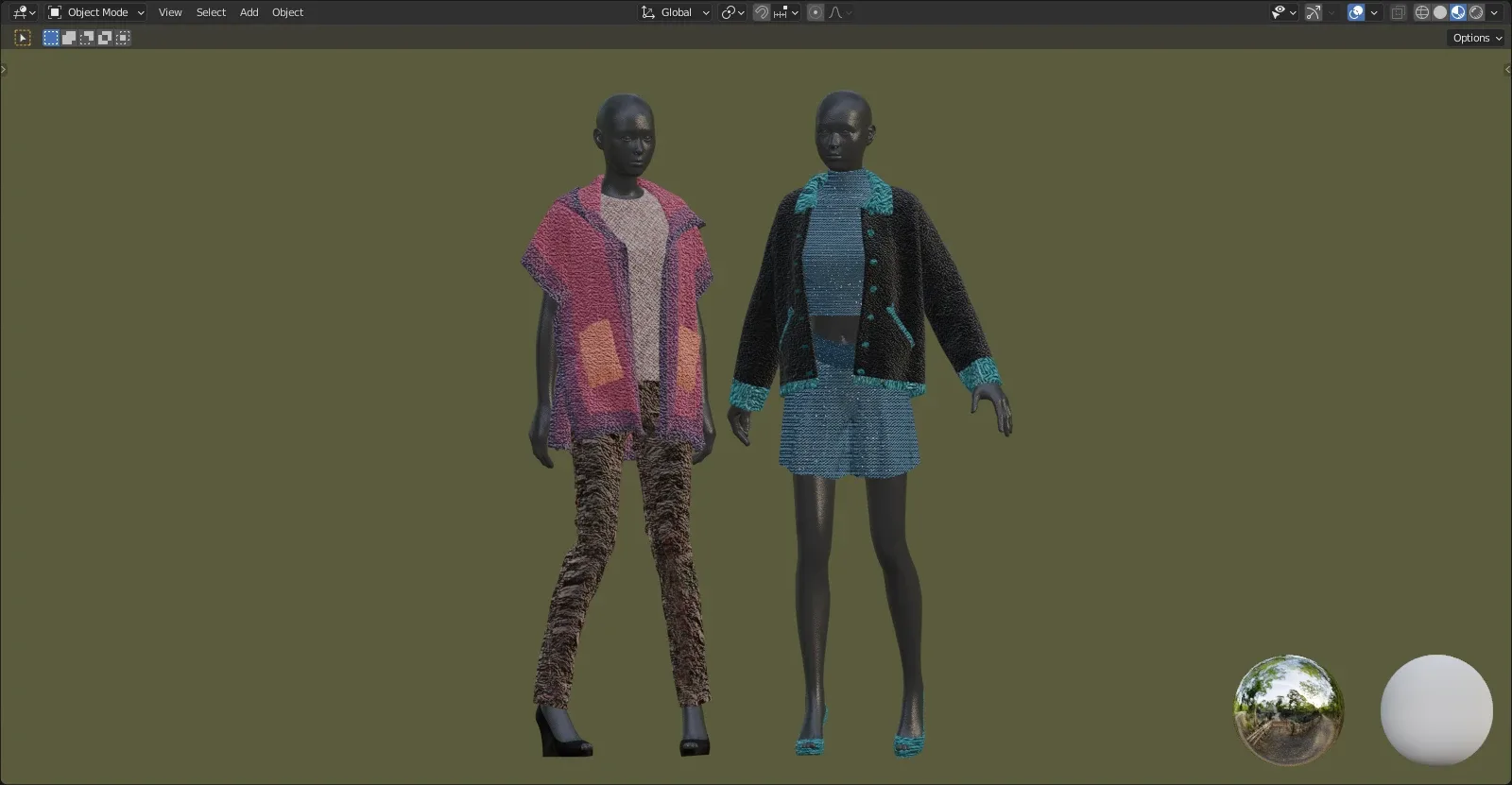Viewport: 1512px width, 785px height.
Task: Open the Global transform orientation dropdown
Action: coord(676,12)
